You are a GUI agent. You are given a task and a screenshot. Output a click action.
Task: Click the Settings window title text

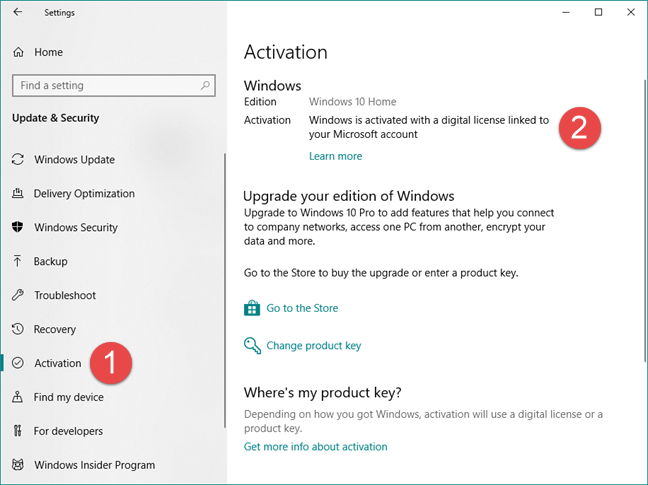(60, 13)
